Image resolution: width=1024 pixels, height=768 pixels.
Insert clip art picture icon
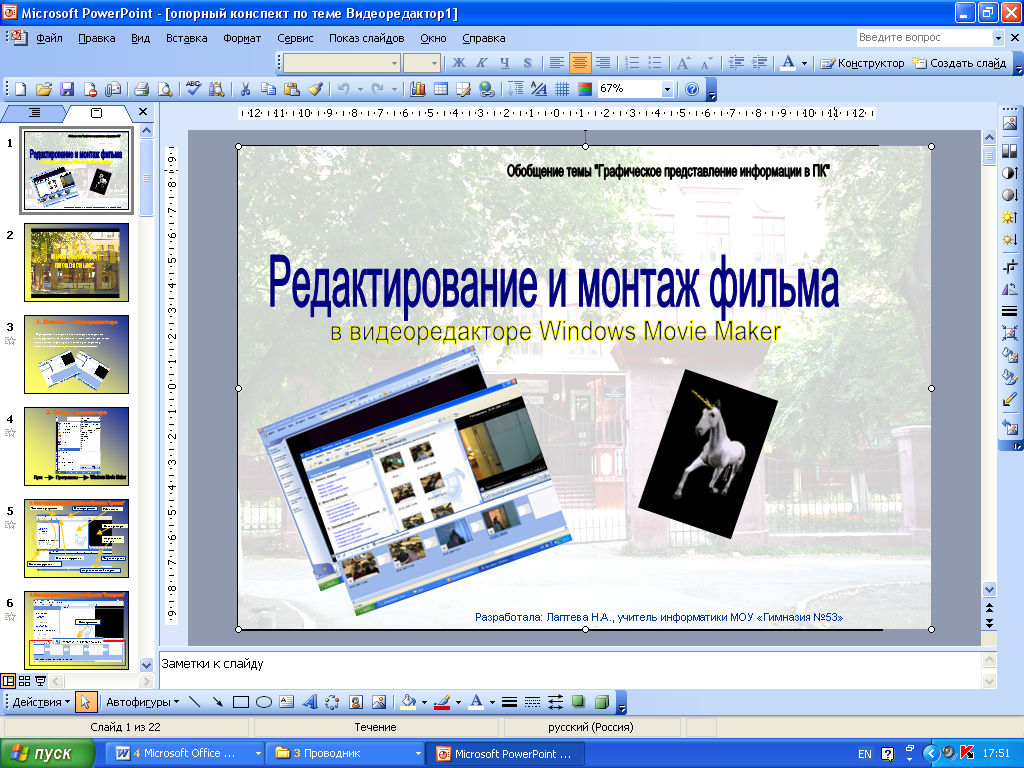click(x=356, y=702)
